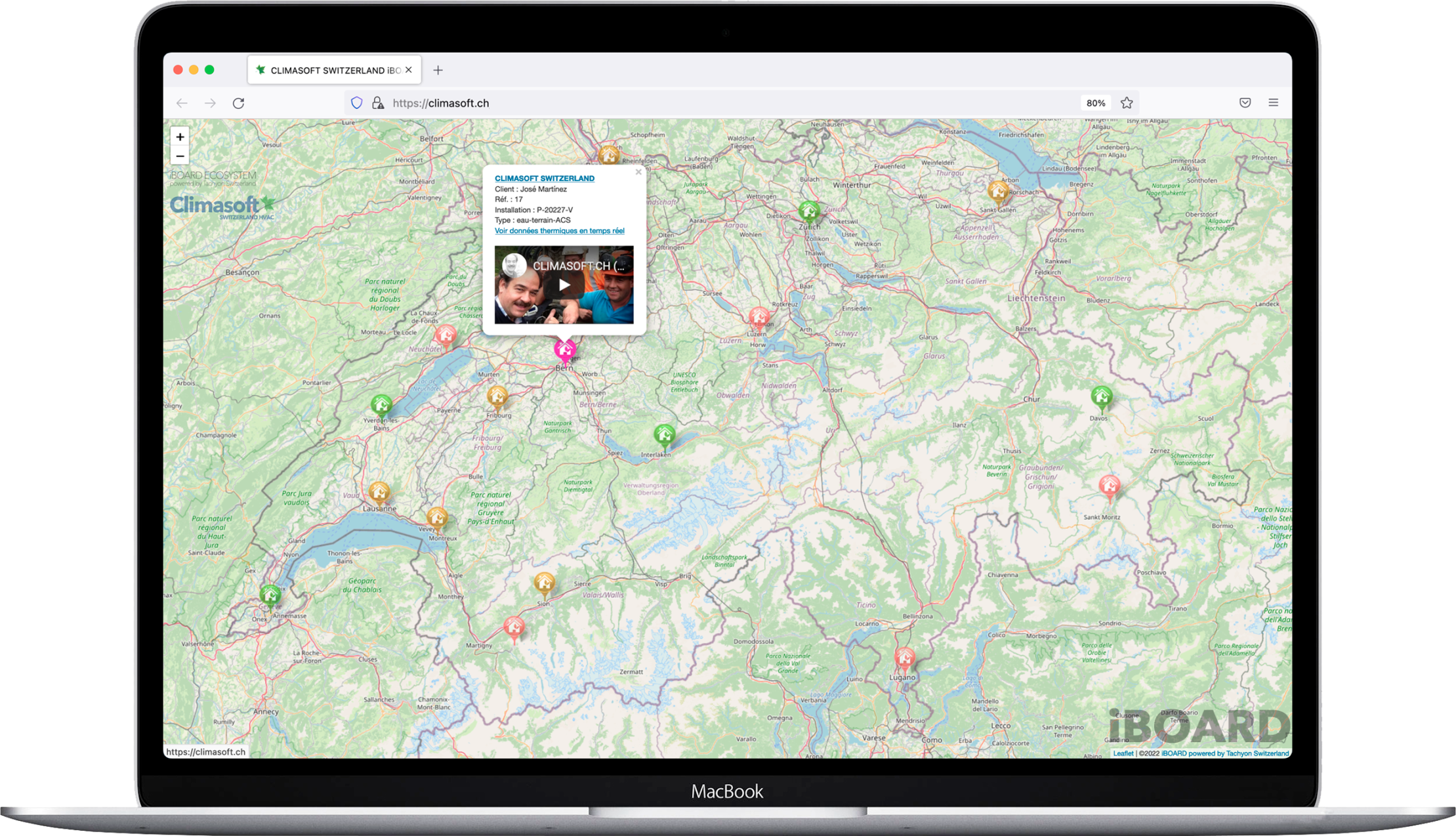Click the orange house marker at Sion
1456x836 pixels.
click(x=543, y=583)
